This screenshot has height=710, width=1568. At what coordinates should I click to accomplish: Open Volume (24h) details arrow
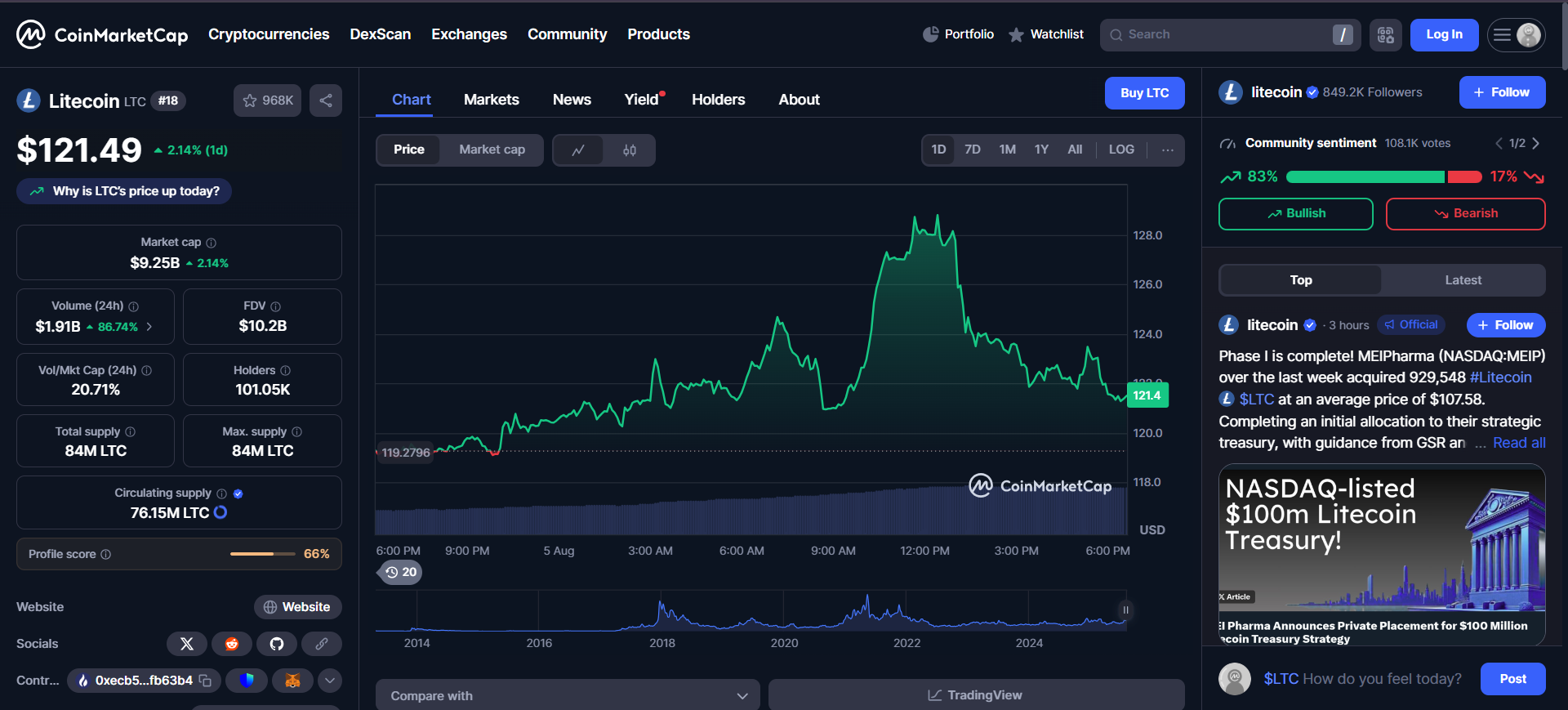[x=149, y=327]
